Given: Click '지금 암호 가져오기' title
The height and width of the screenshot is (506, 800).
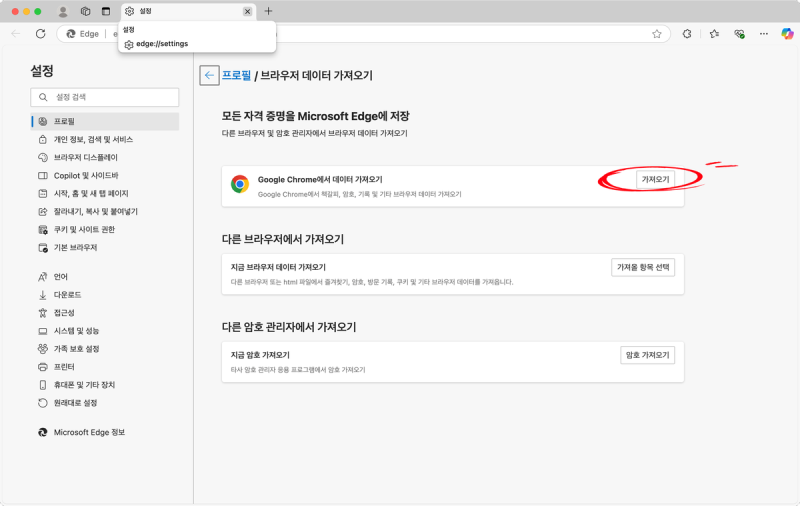Looking at the screenshot, I should (x=260, y=355).
